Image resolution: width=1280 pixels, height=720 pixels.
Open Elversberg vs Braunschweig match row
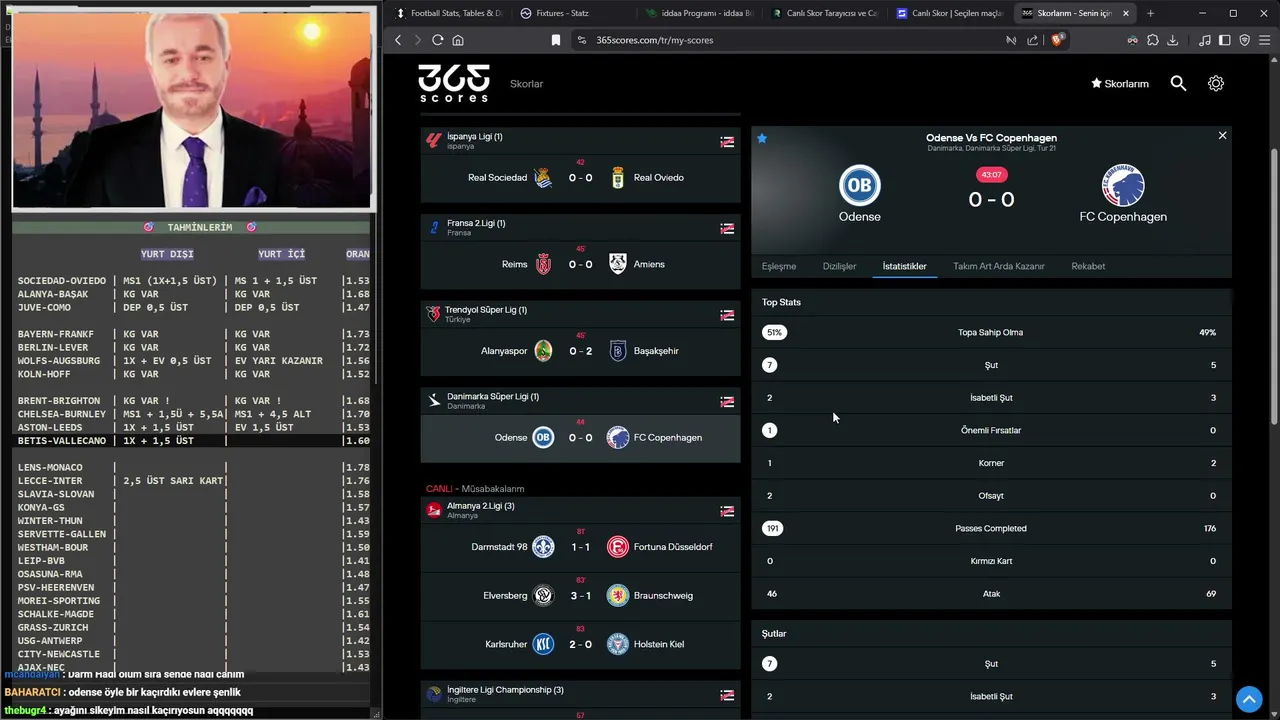pos(580,595)
